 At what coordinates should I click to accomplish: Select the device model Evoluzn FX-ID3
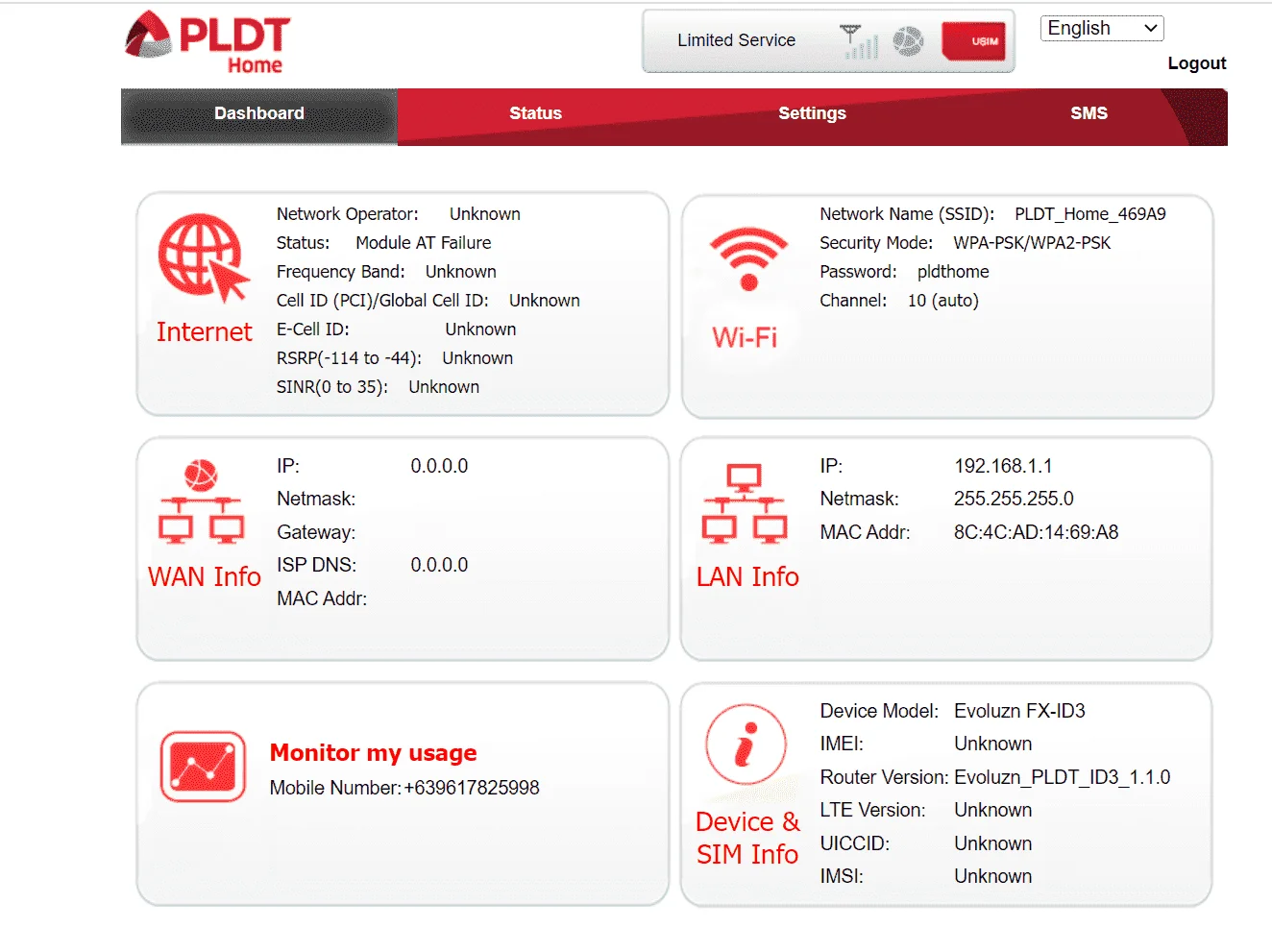click(1019, 711)
